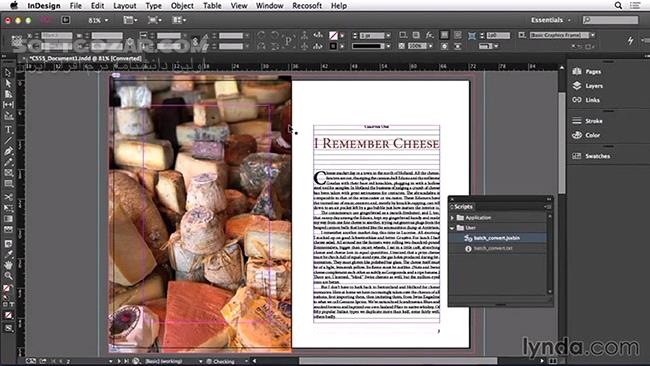Click the document tab CS55_Document1.indd
The width and height of the screenshot is (650, 366).
pos(85,58)
